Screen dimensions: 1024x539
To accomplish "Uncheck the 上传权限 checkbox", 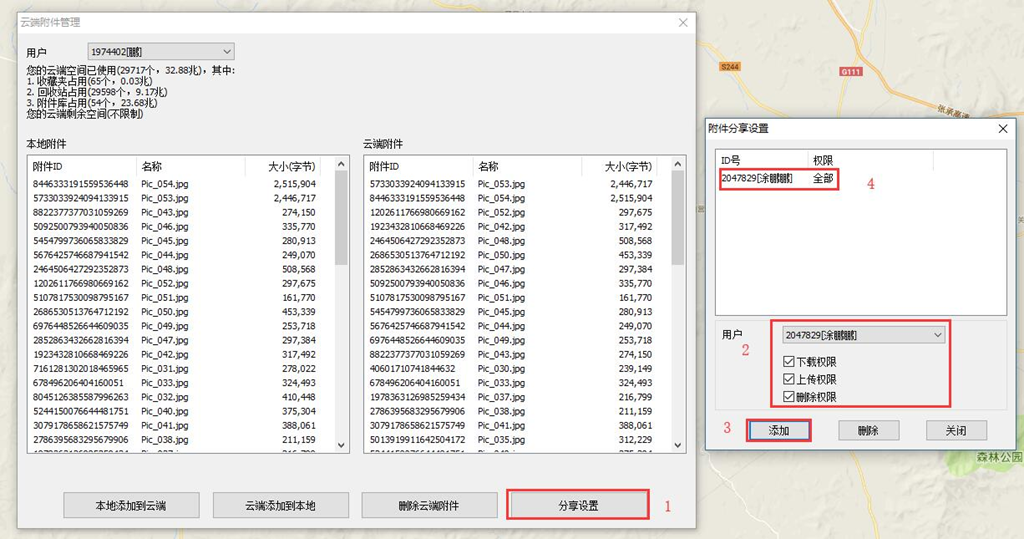I will tap(788, 380).
